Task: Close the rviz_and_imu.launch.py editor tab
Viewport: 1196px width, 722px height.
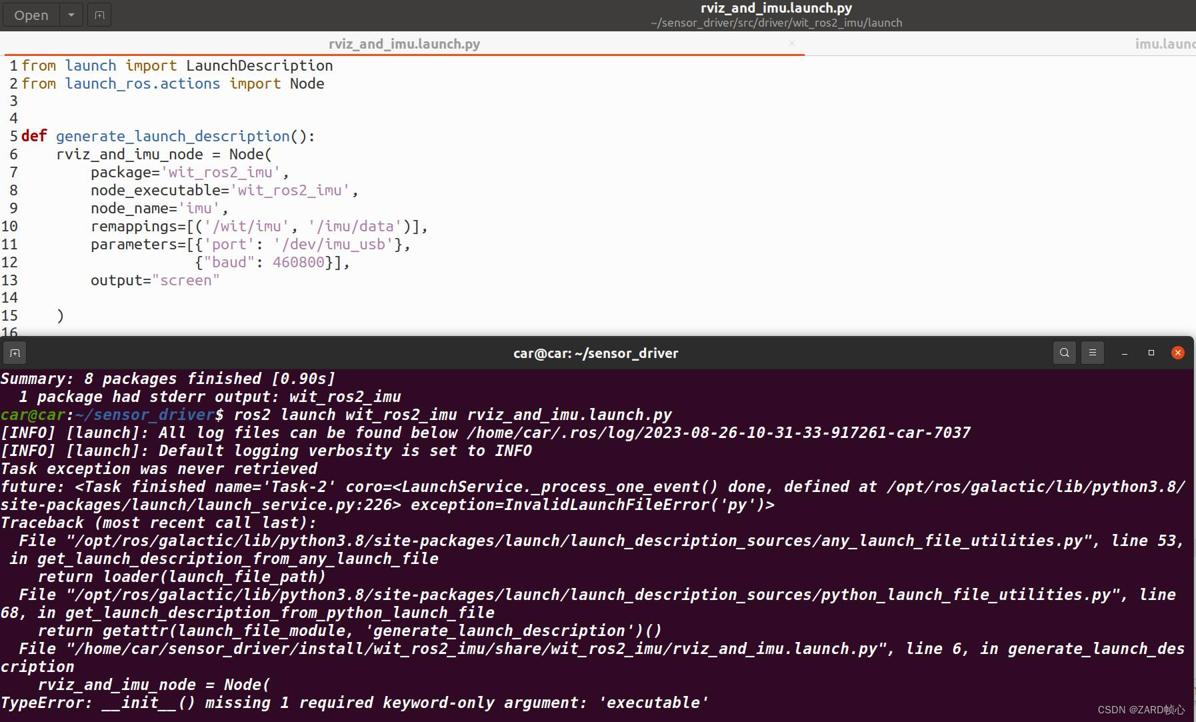Action: 792,44
